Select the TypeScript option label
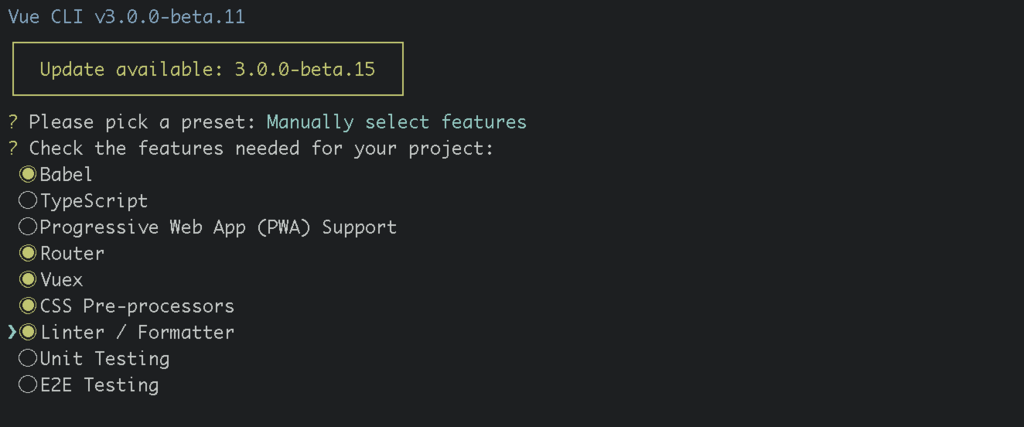 point(94,201)
